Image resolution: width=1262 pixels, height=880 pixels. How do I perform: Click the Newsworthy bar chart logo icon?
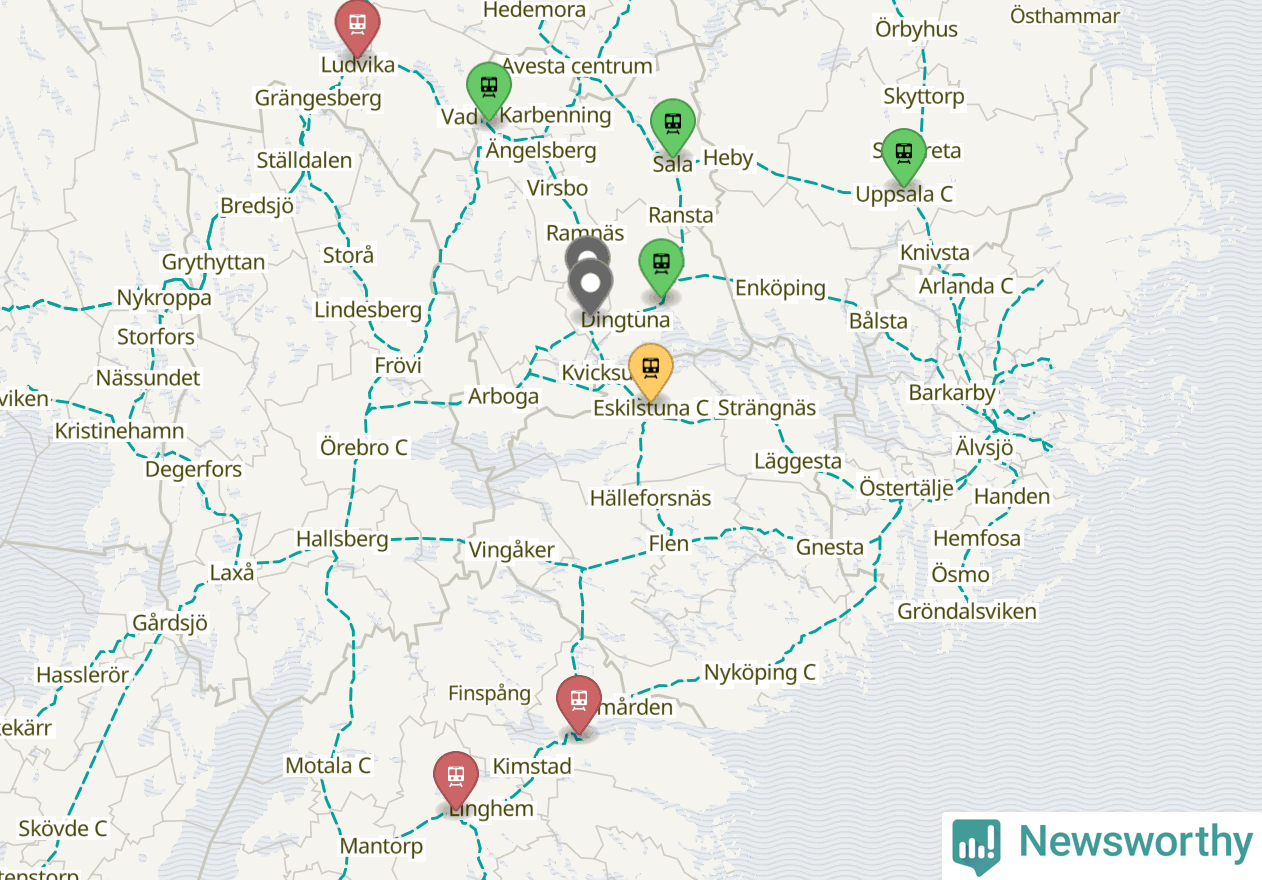click(976, 846)
